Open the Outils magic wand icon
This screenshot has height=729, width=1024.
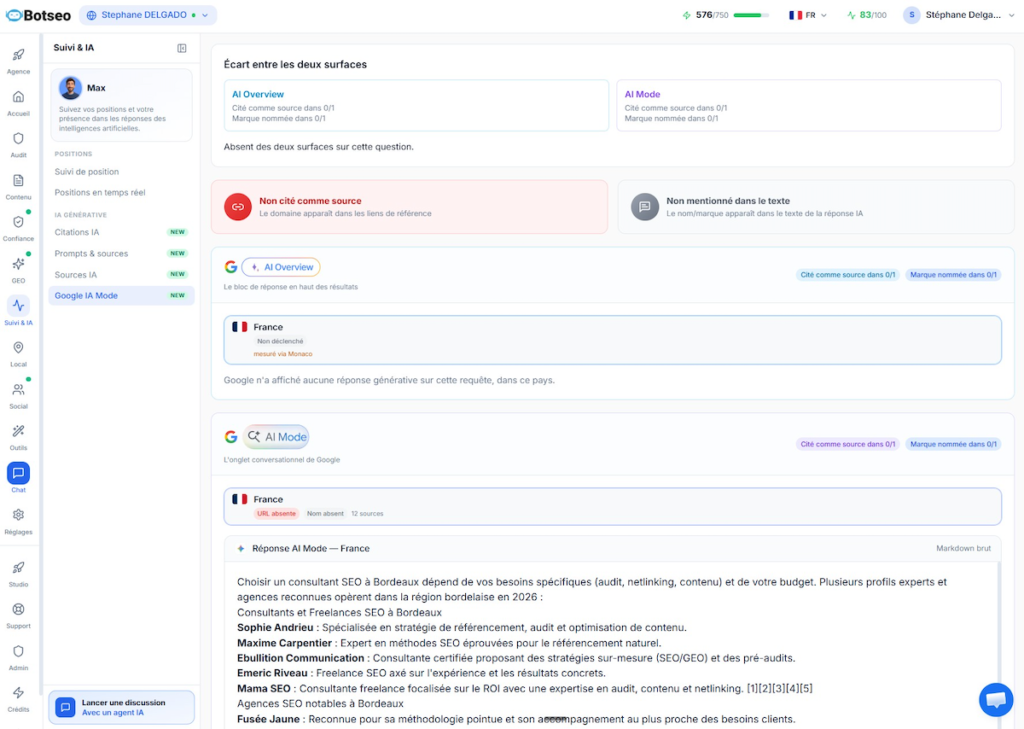pyautogui.click(x=18, y=431)
